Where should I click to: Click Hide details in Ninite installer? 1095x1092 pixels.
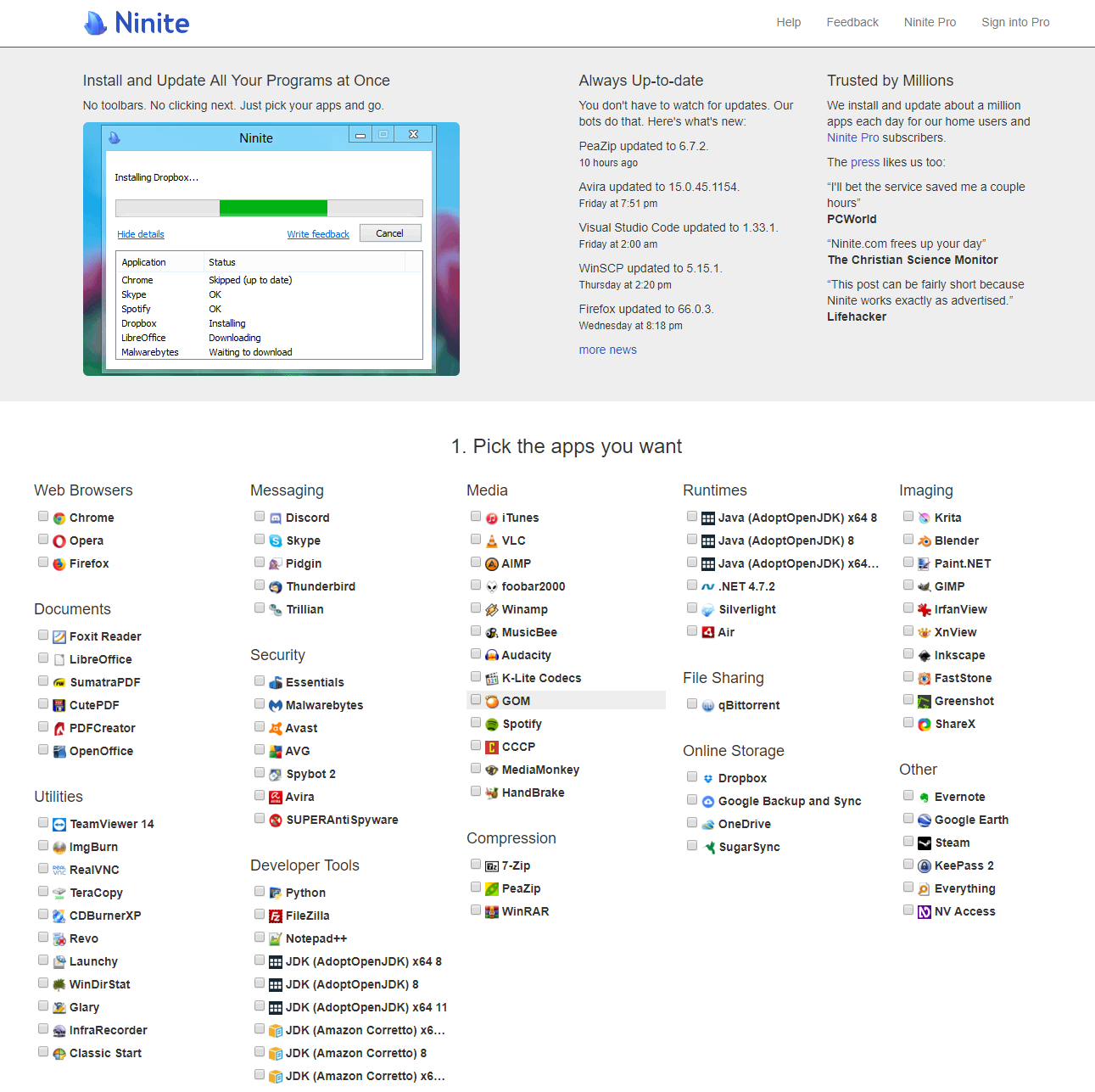(x=141, y=235)
